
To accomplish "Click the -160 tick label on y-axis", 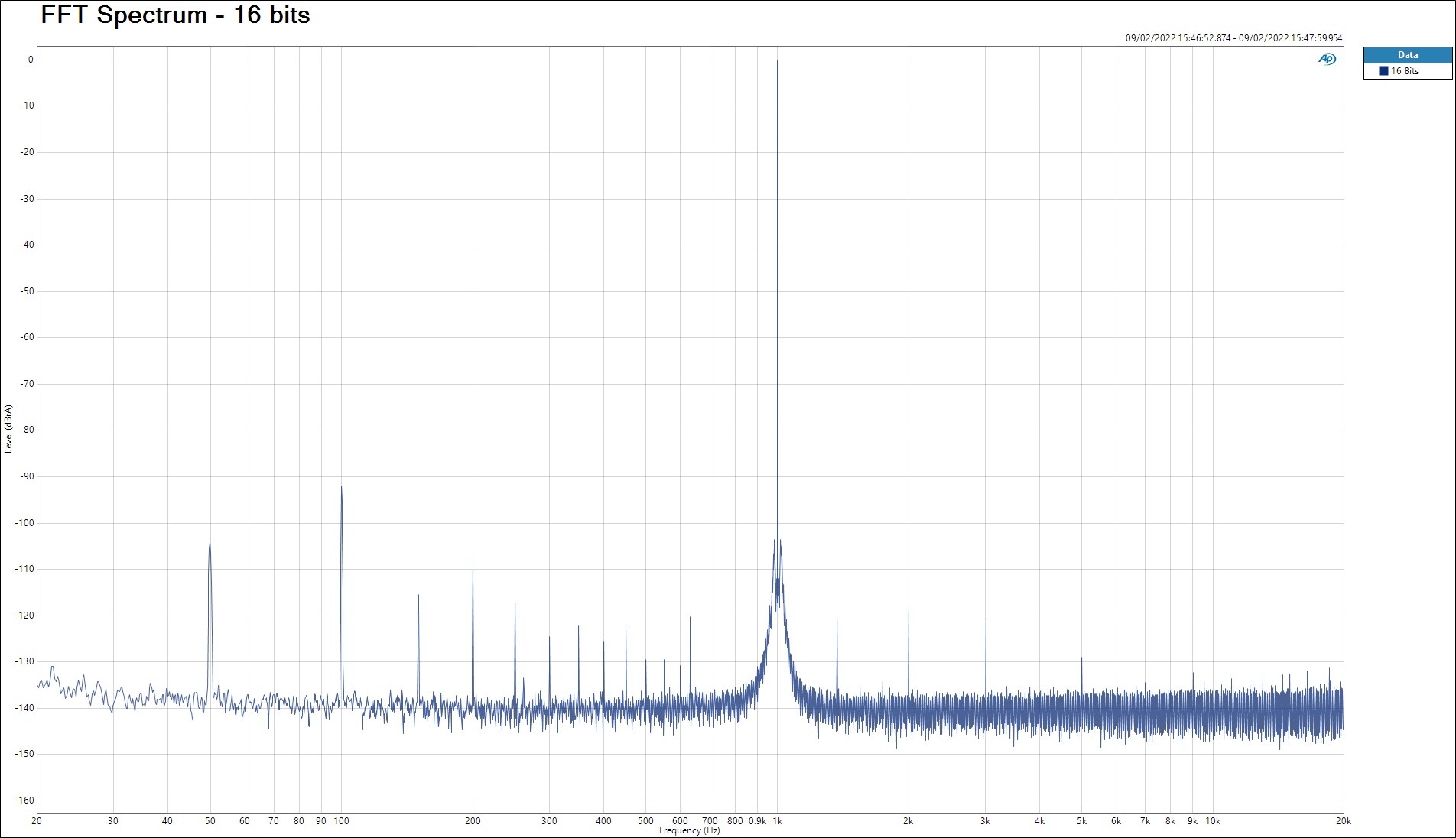I will pyautogui.click(x=24, y=801).
